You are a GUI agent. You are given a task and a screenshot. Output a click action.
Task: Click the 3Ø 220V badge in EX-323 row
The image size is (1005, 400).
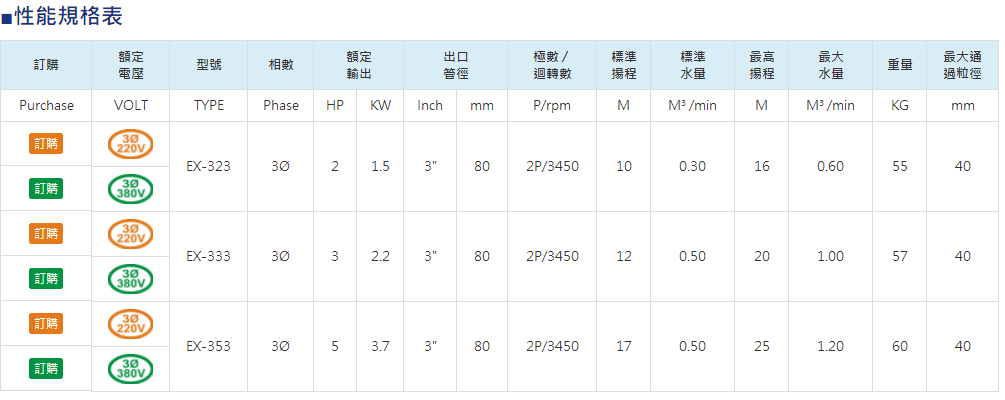[x=131, y=144]
